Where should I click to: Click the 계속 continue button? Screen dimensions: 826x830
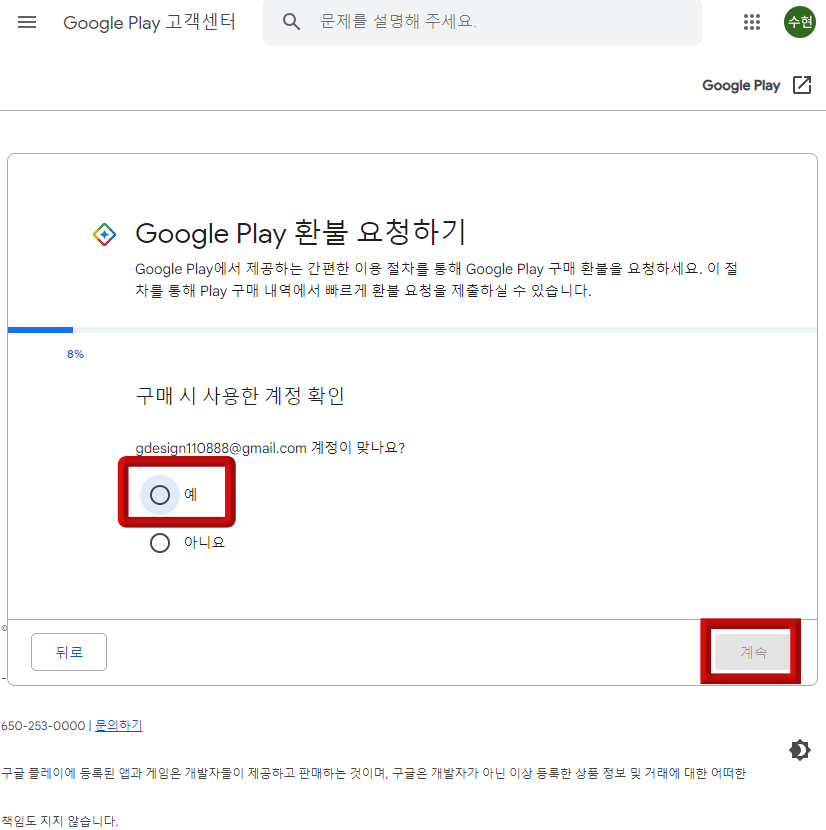pos(751,650)
